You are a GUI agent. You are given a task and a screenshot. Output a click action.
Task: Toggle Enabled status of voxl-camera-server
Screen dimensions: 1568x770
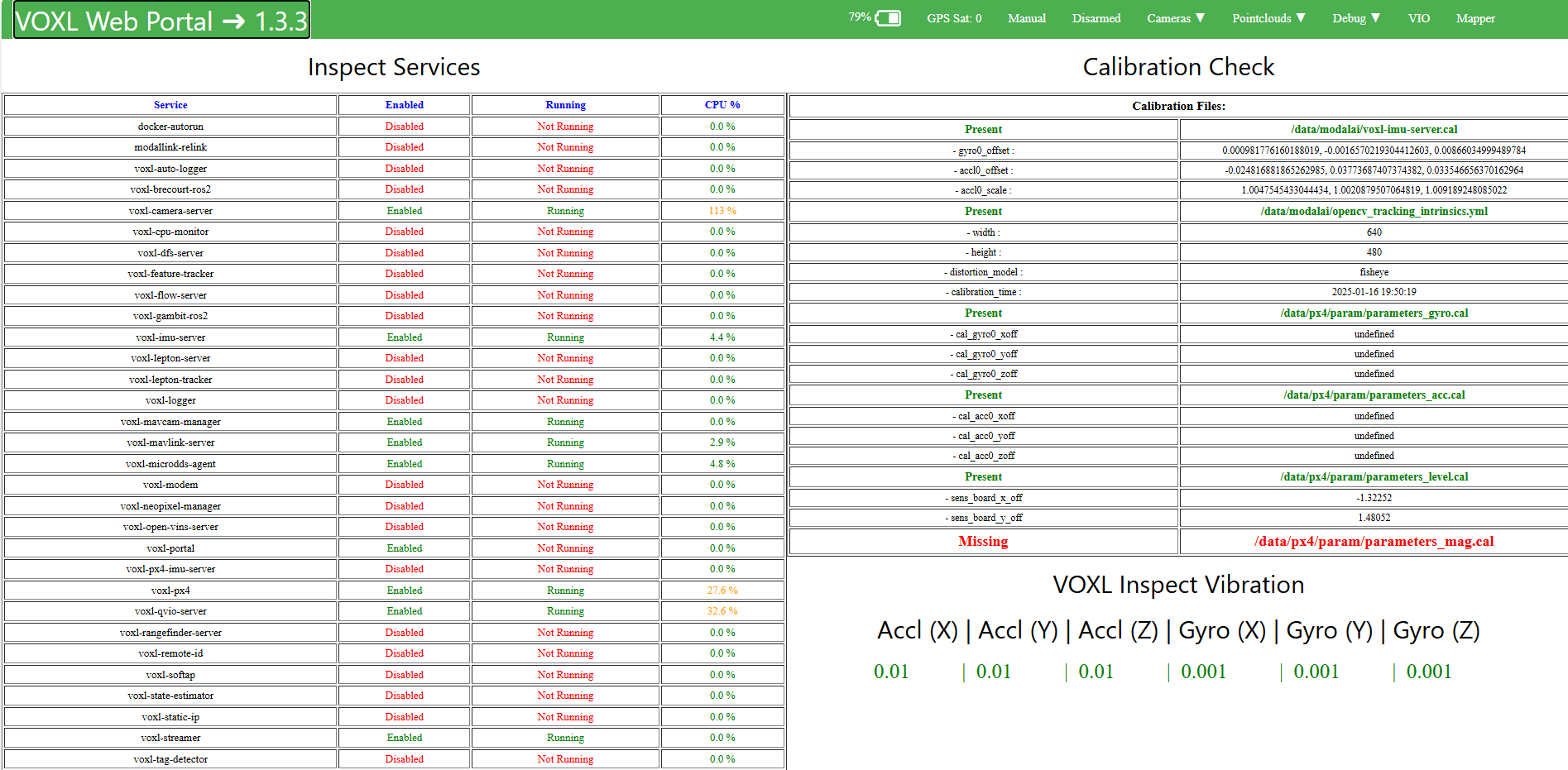[x=404, y=211]
